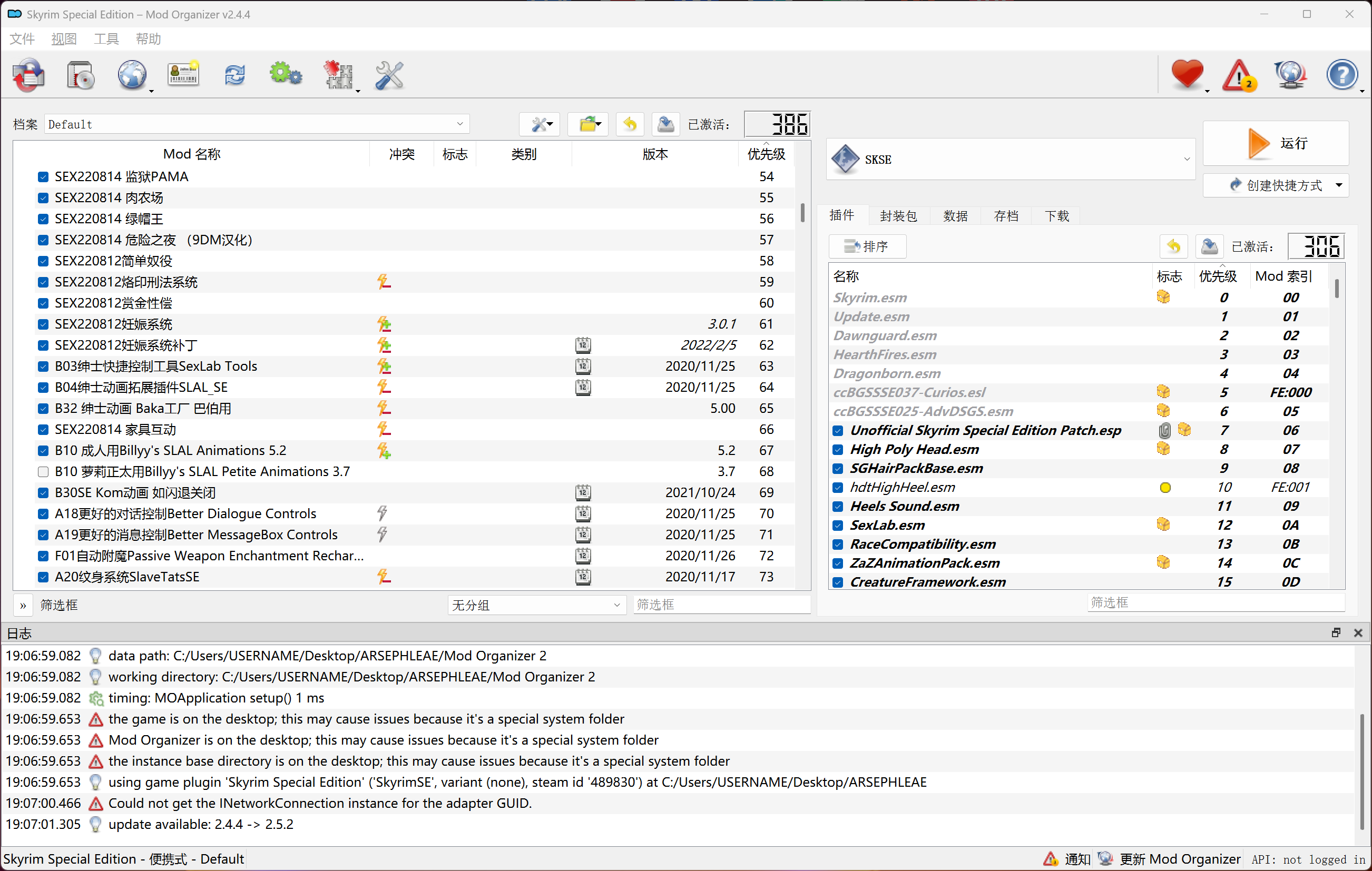Click conflict lightning icon on SEX220812烙印刑法系统
Viewport: 1372px width, 871px height.
pyautogui.click(x=384, y=282)
